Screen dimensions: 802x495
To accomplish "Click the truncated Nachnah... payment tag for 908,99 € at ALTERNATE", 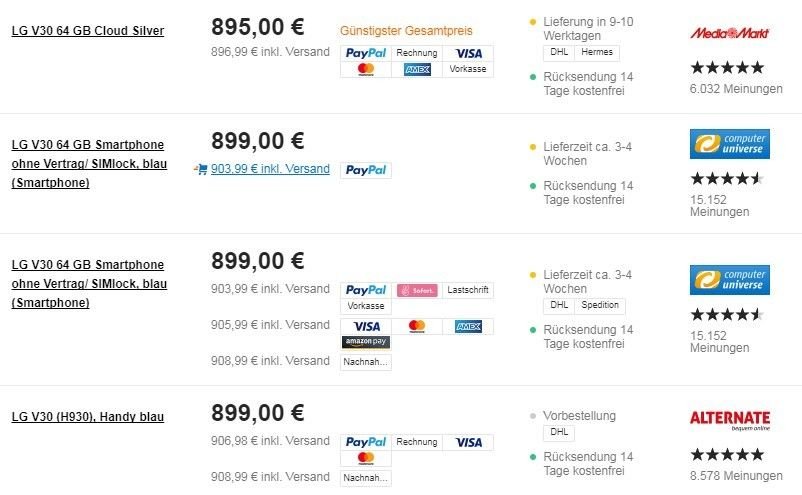I will point(366,478).
